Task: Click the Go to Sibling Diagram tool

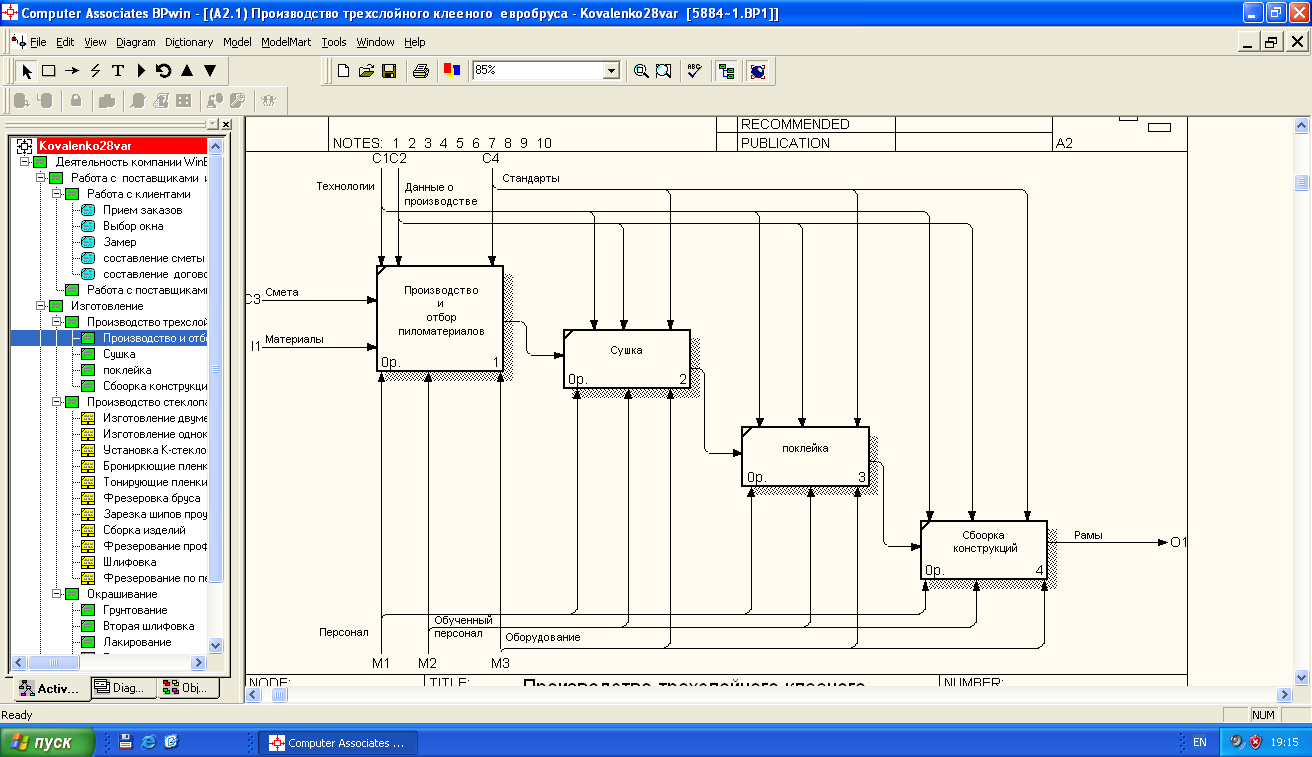Action: tap(163, 71)
